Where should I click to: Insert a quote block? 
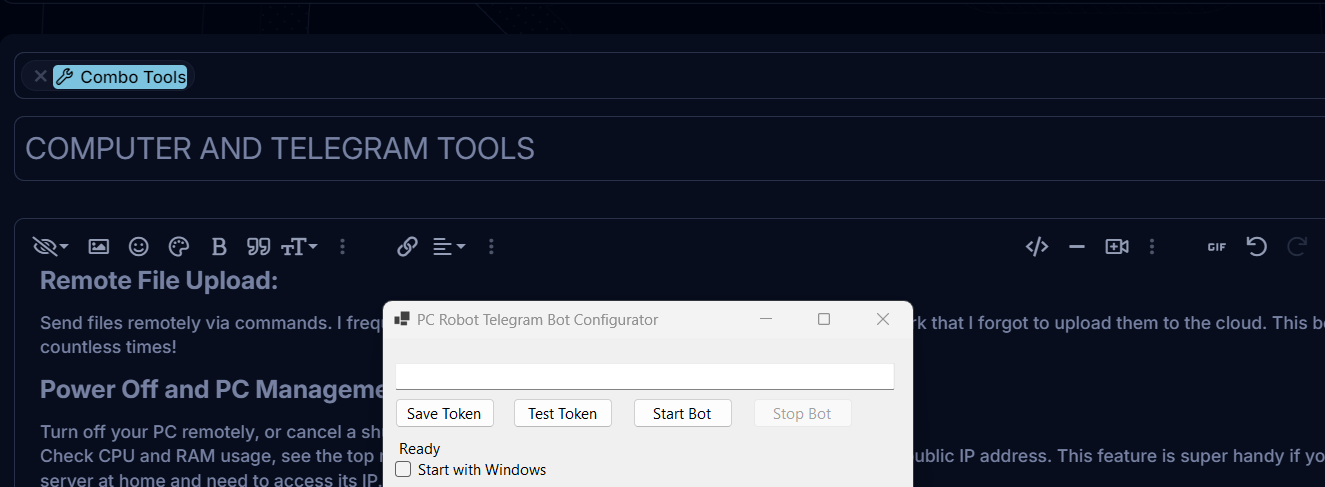click(x=259, y=246)
